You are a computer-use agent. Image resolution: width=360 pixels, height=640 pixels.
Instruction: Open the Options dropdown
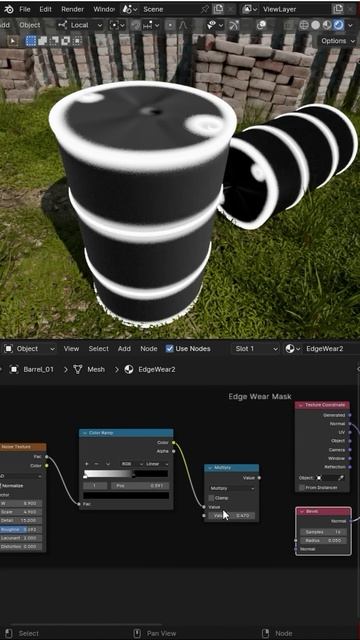(338, 41)
